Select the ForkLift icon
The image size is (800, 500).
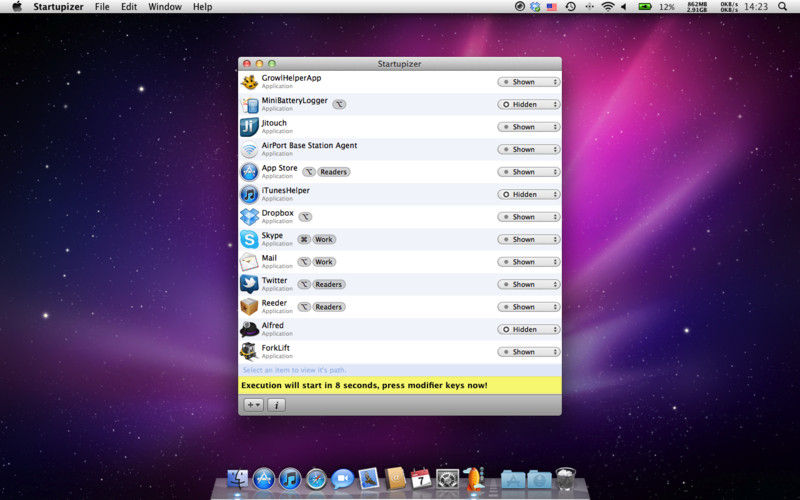[x=249, y=352]
